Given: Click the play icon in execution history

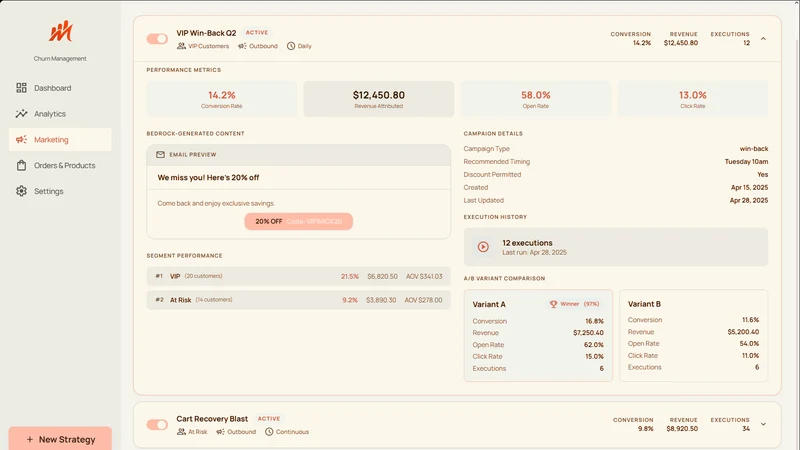Looking at the screenshot, I should tap(483, 247).
